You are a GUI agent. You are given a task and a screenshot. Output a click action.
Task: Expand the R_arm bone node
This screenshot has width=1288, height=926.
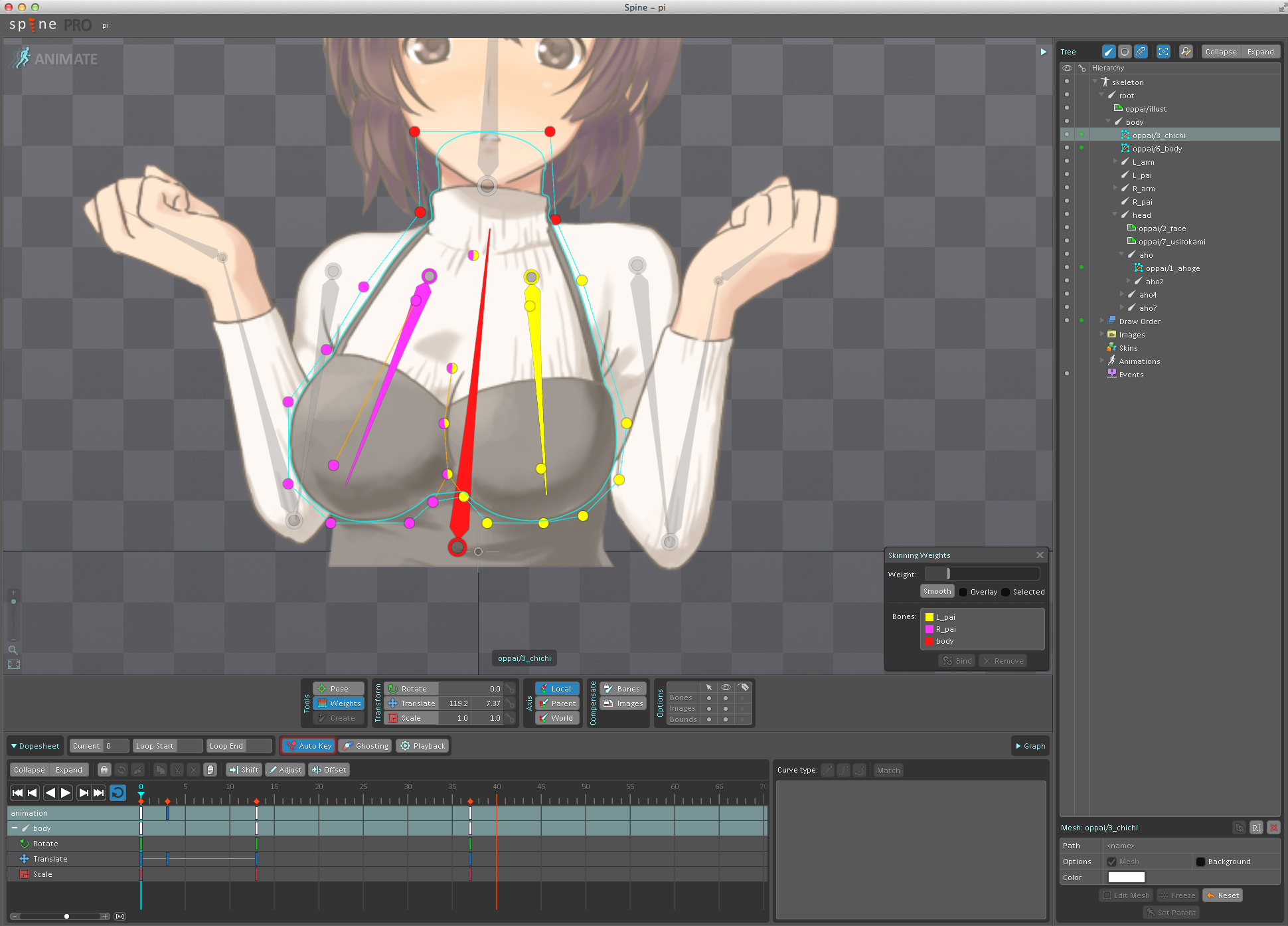coord(1115,188)
